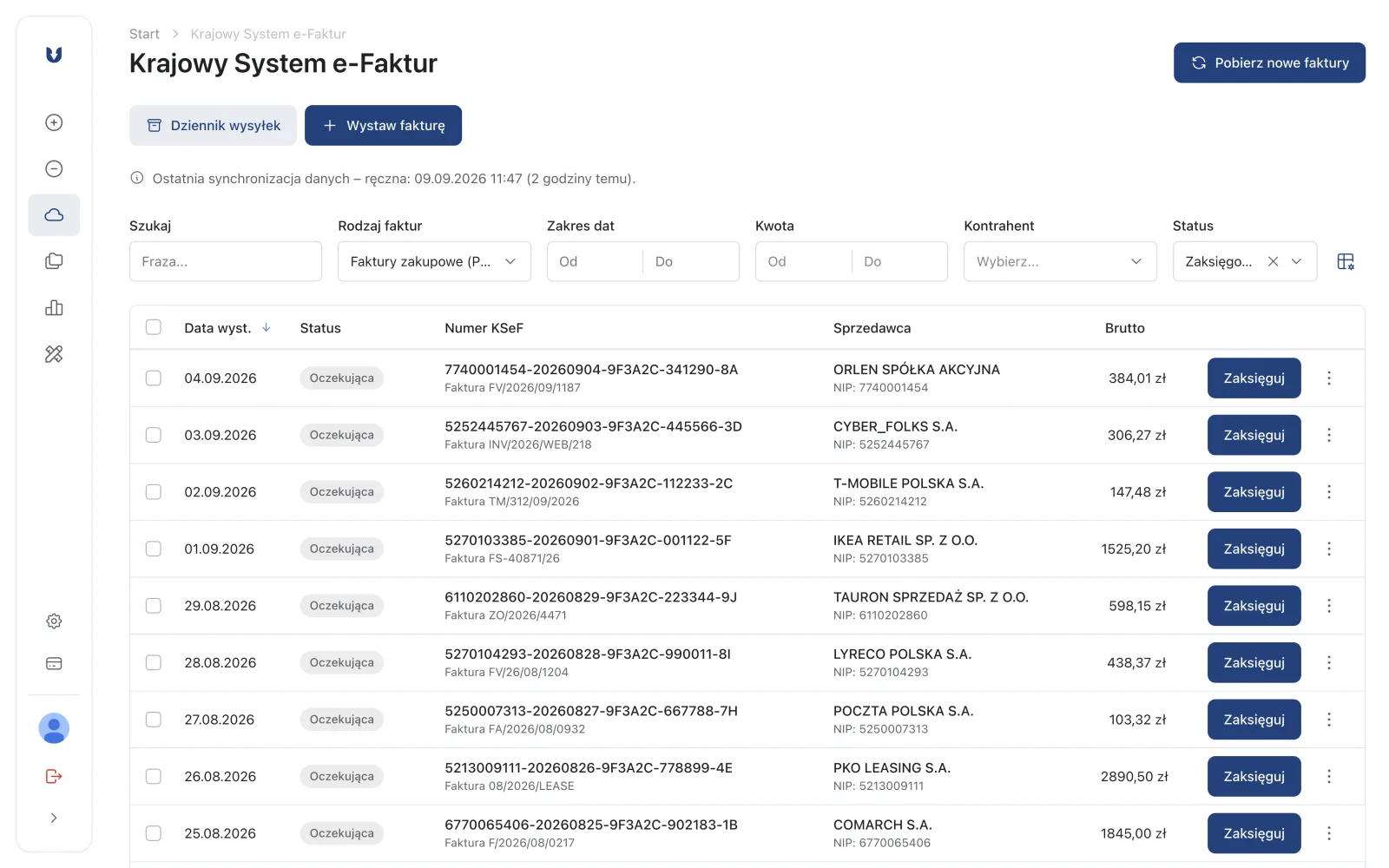The image size is (1389, 868).
Task: Click the Kwota Do field
Action: click(899, 261)
